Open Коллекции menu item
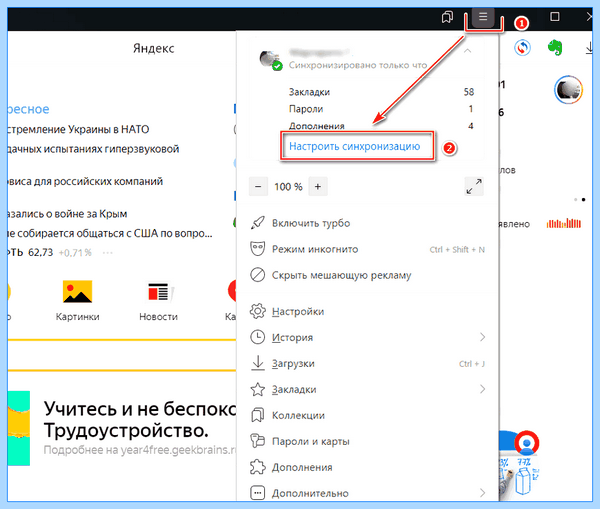 point(367,416)
